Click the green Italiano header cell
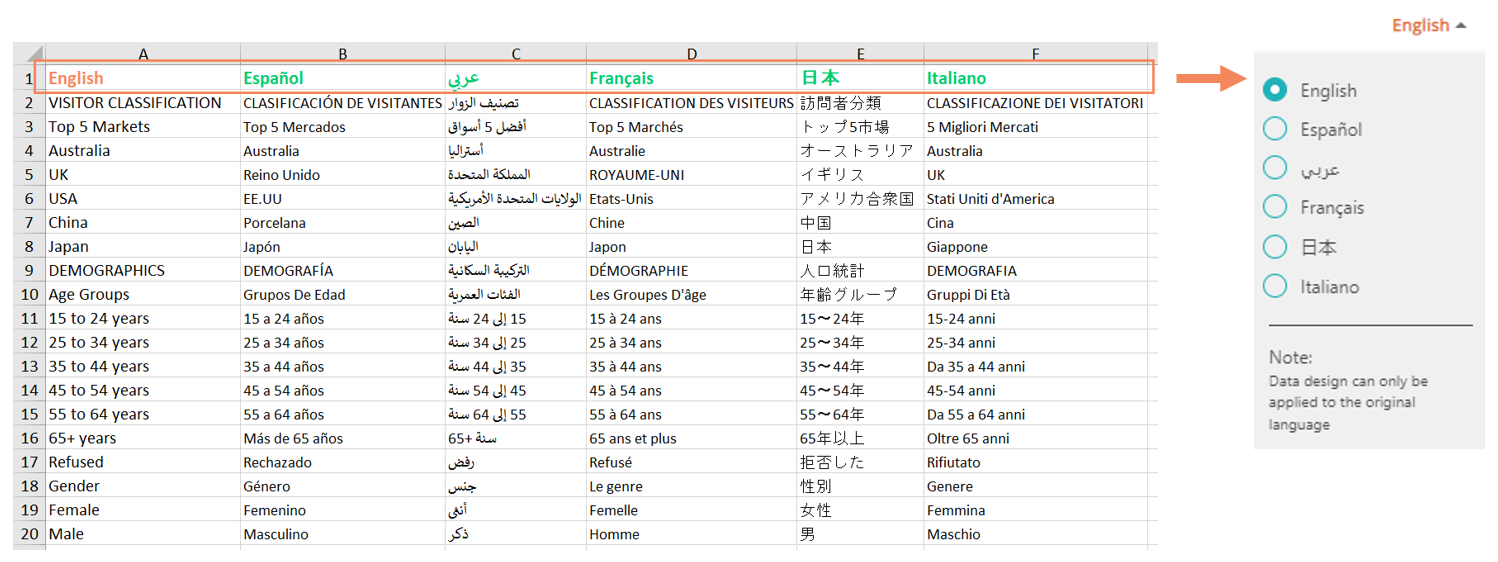This screenshot has height=562, width=1498. click(1035, 78)
